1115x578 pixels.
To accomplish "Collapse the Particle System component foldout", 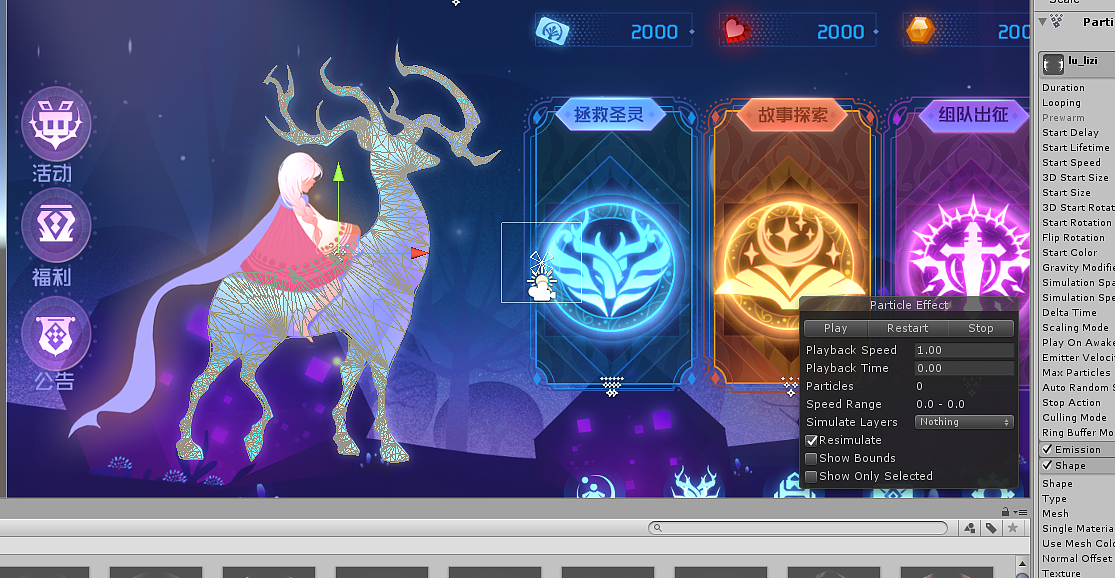I will point(1042,22).
